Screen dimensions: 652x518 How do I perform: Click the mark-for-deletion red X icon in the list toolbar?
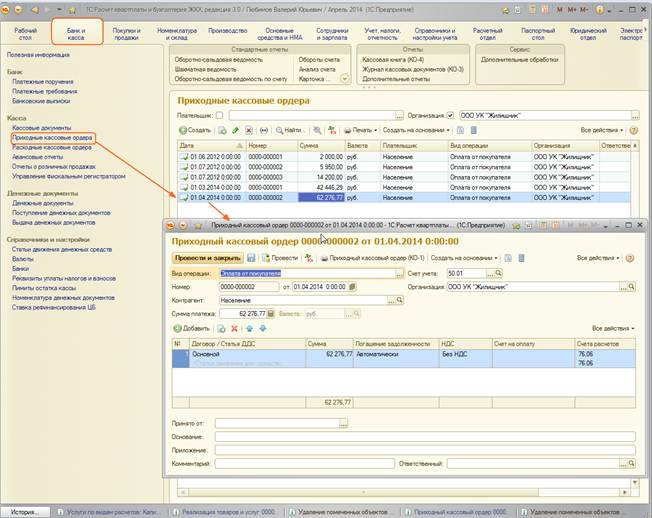click(x=249, y=131)
